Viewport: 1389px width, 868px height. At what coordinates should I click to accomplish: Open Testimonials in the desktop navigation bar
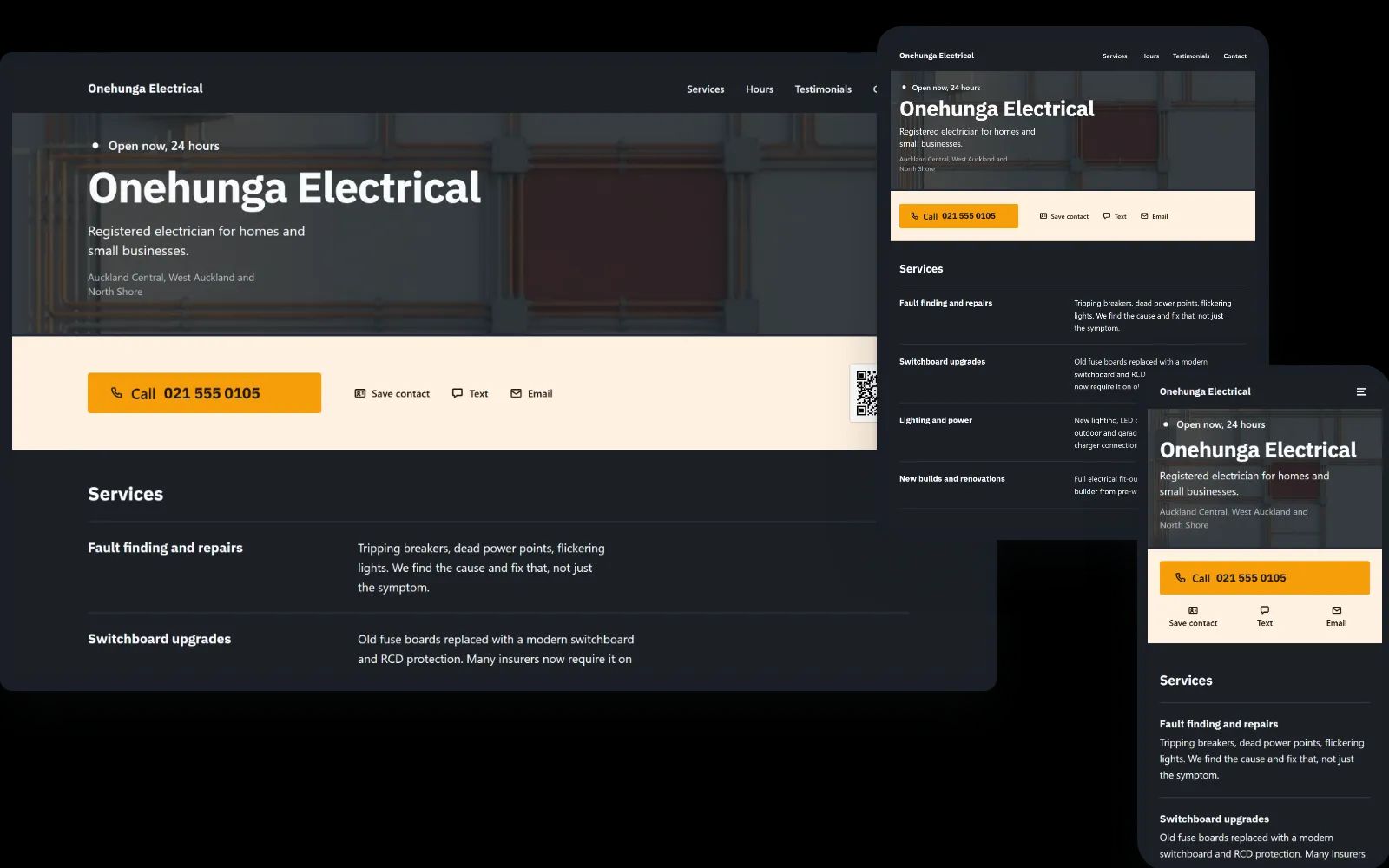click(x=823, y=89)
